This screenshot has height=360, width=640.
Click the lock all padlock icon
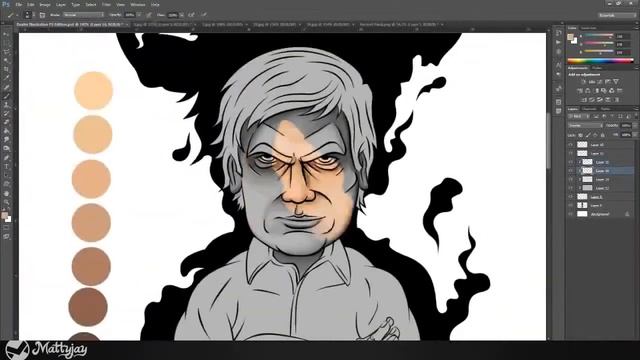[x=602, y=135]
